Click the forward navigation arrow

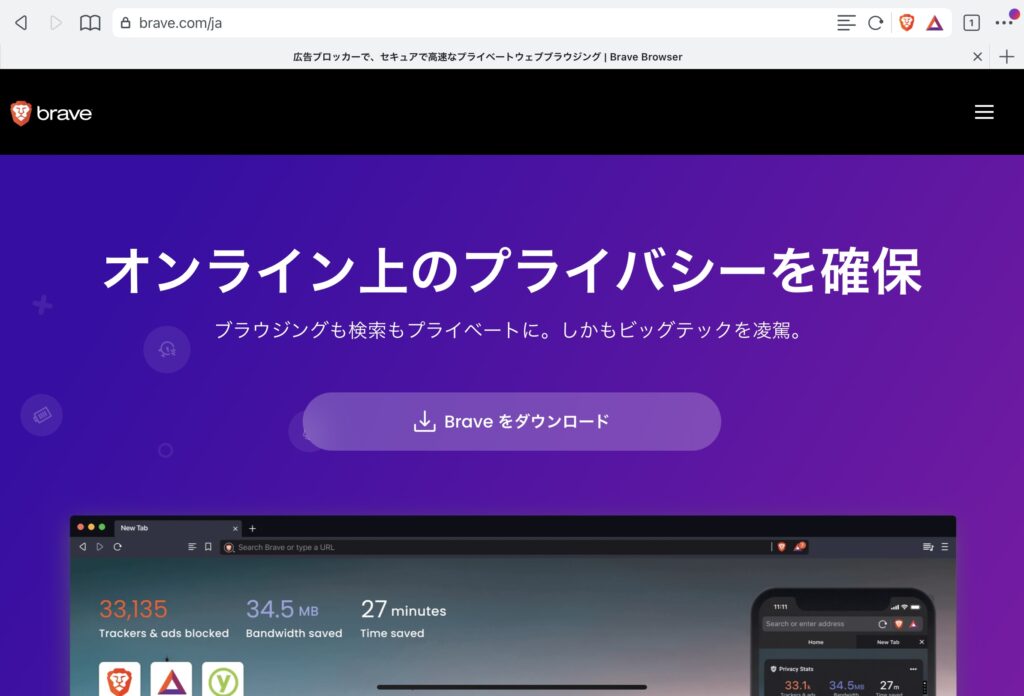[x=56, y=23]
